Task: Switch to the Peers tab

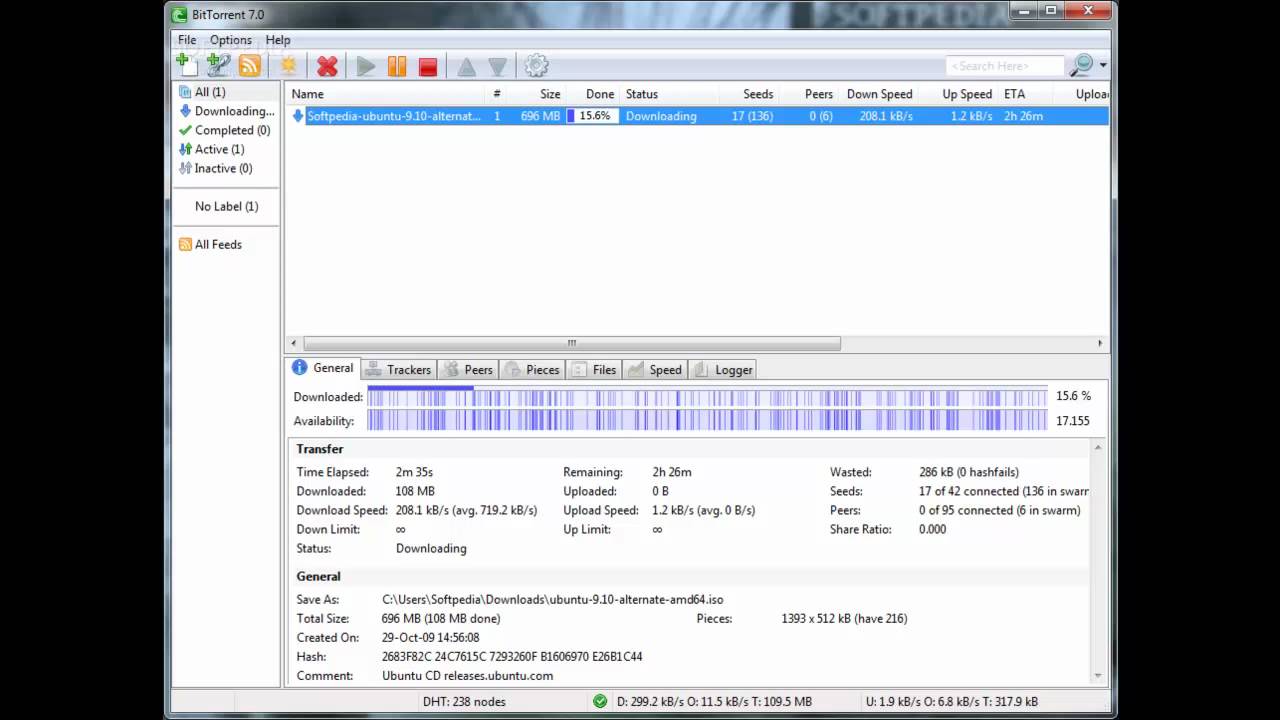Action: tap(469, 370)
